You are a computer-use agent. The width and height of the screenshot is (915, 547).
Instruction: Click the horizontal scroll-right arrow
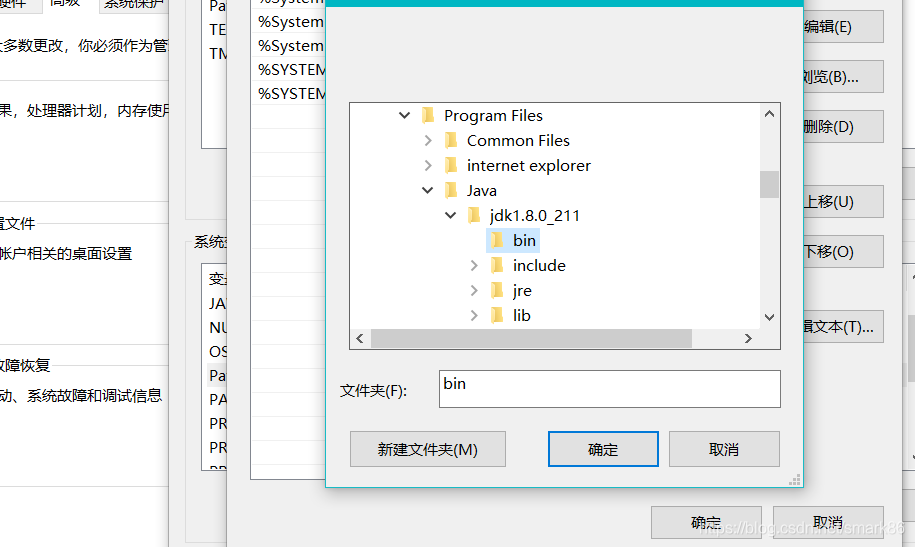point(748,339)
